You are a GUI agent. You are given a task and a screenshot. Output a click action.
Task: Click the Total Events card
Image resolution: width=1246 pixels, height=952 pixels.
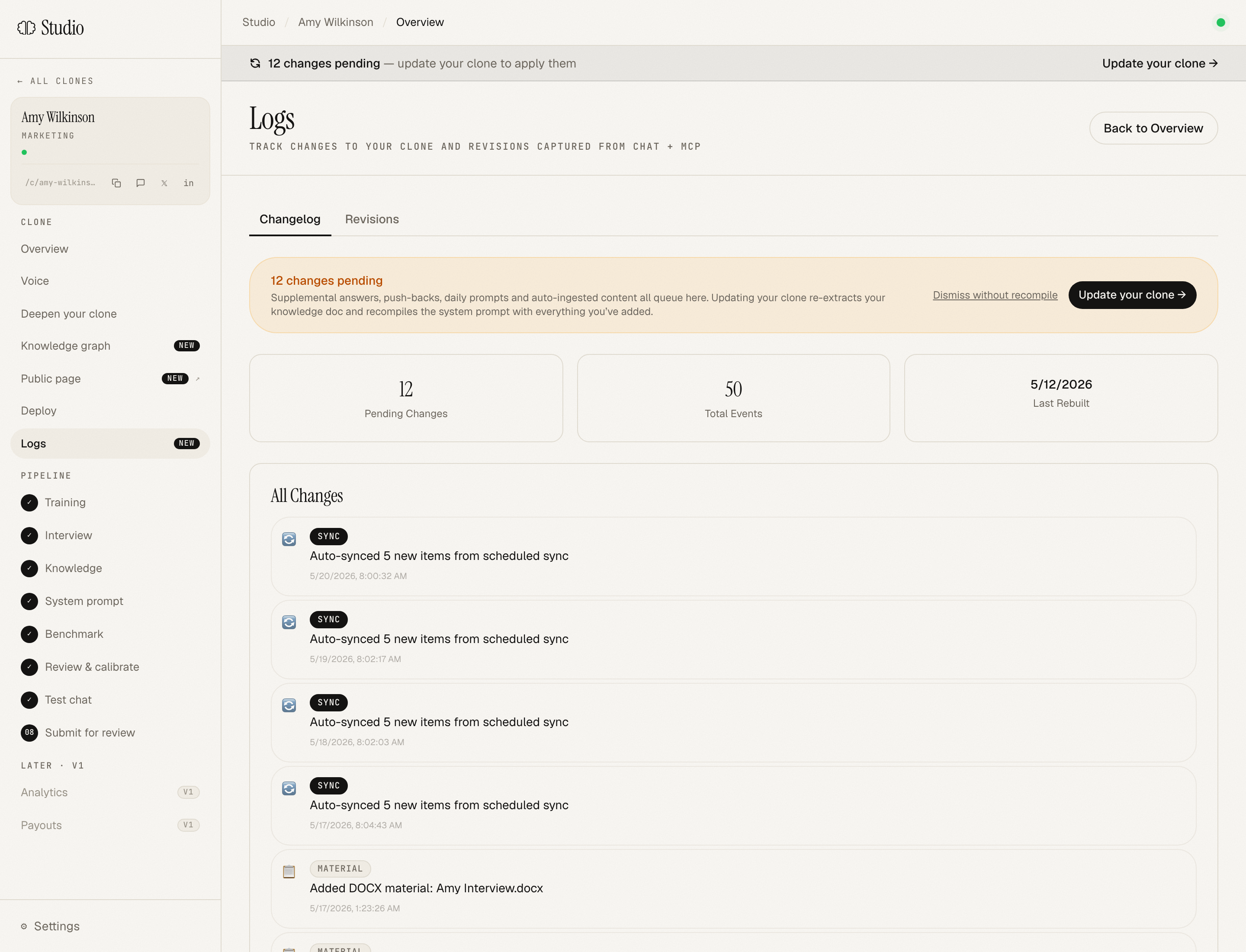point(733,399)
